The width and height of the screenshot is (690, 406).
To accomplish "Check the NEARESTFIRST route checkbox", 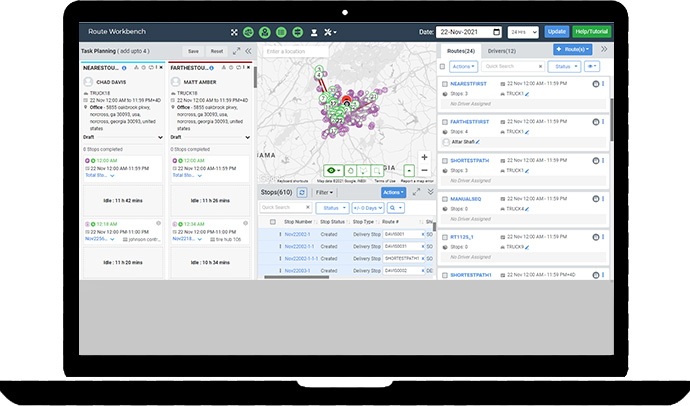I will tap(444, 85).
